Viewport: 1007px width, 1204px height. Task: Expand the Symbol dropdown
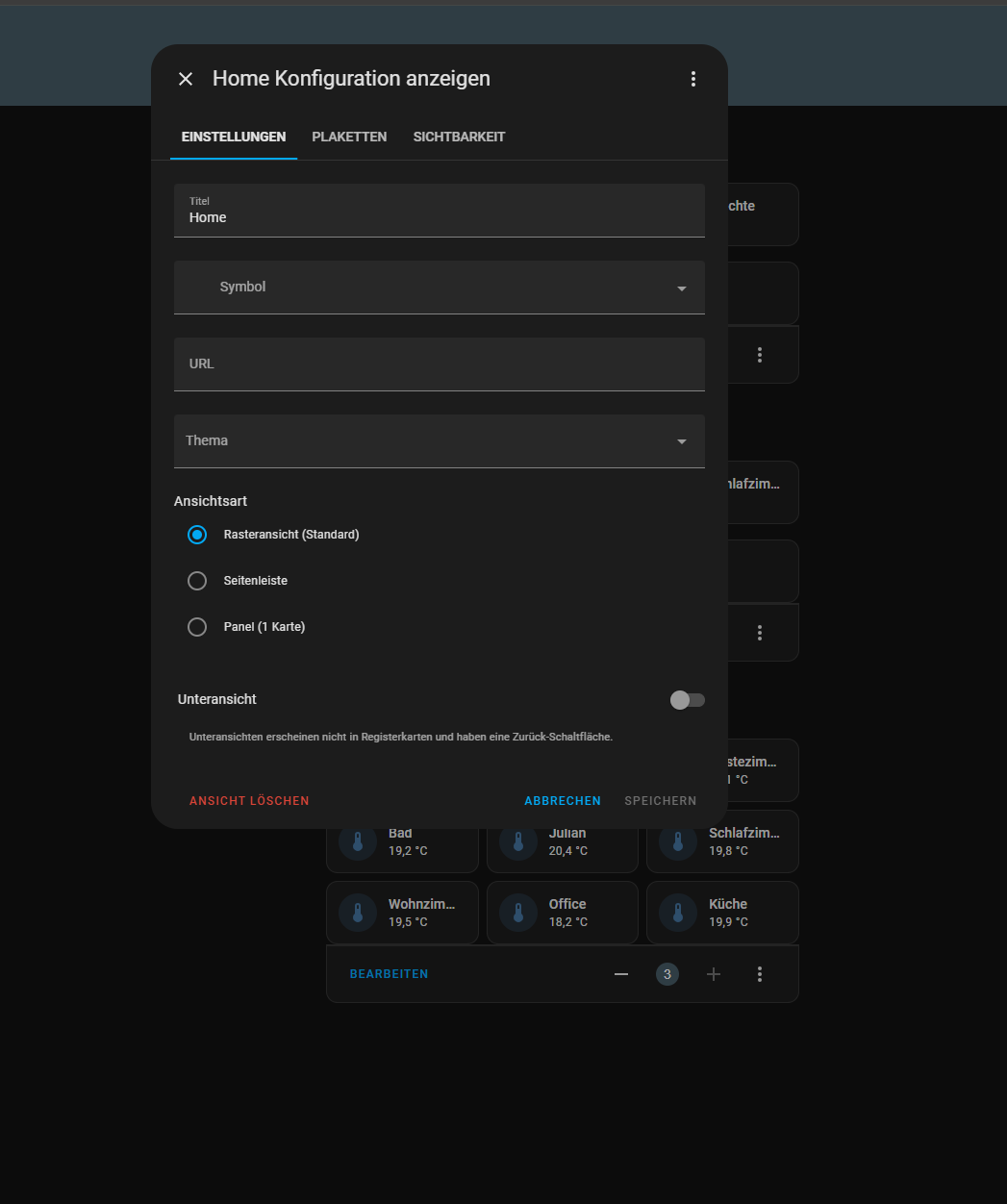click(439, 288)
